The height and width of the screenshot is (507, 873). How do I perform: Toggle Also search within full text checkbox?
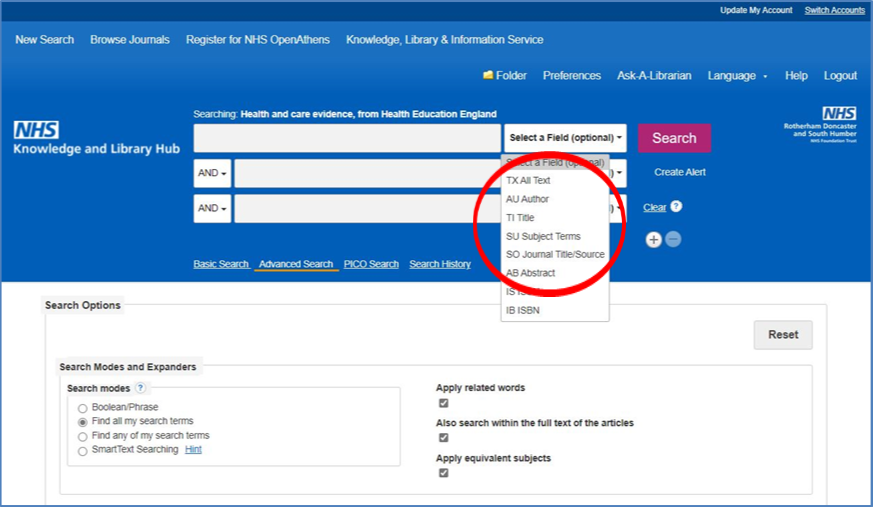pos(443,437)
